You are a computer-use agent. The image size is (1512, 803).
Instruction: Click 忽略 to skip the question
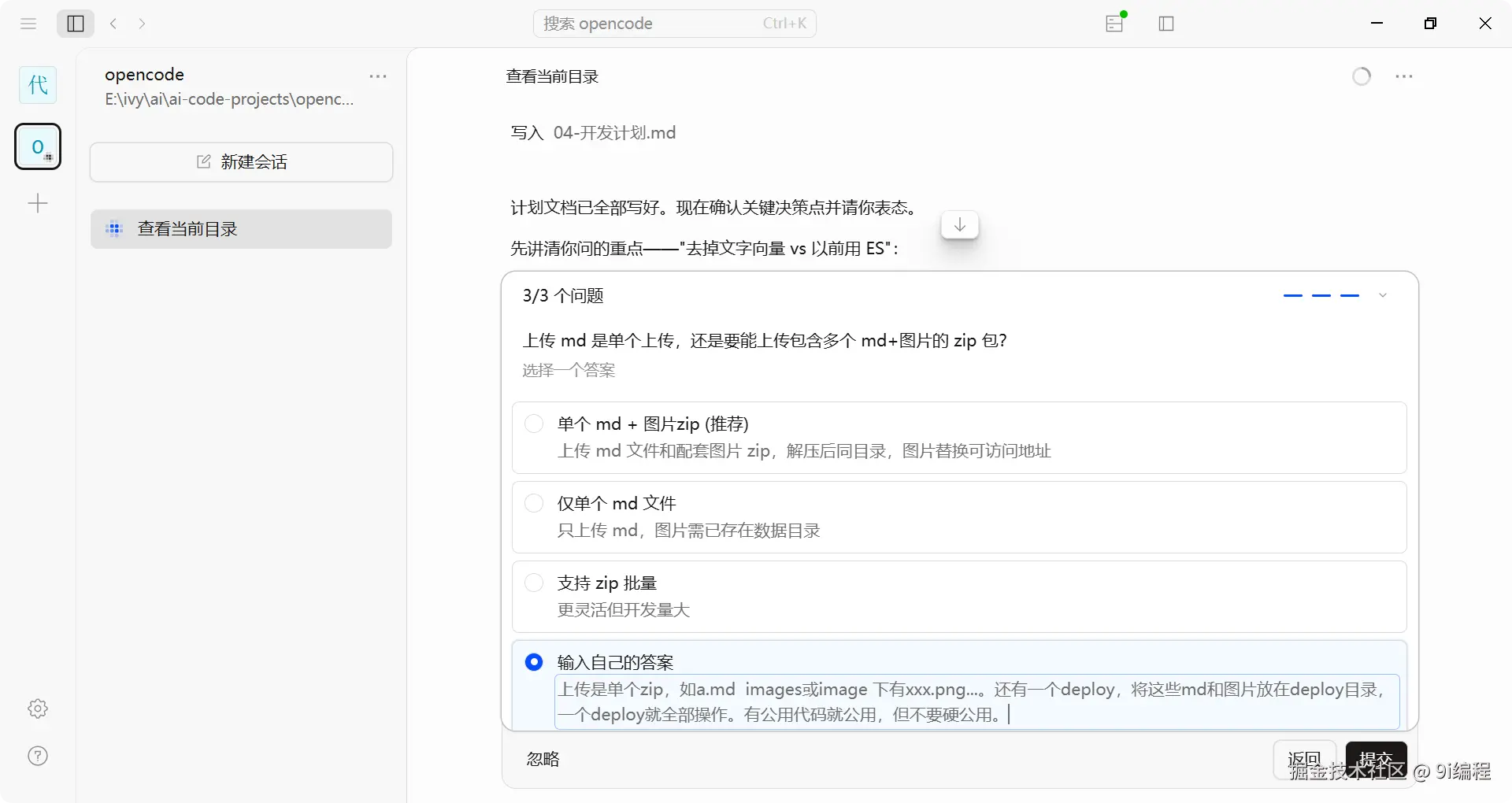(543, 759)
